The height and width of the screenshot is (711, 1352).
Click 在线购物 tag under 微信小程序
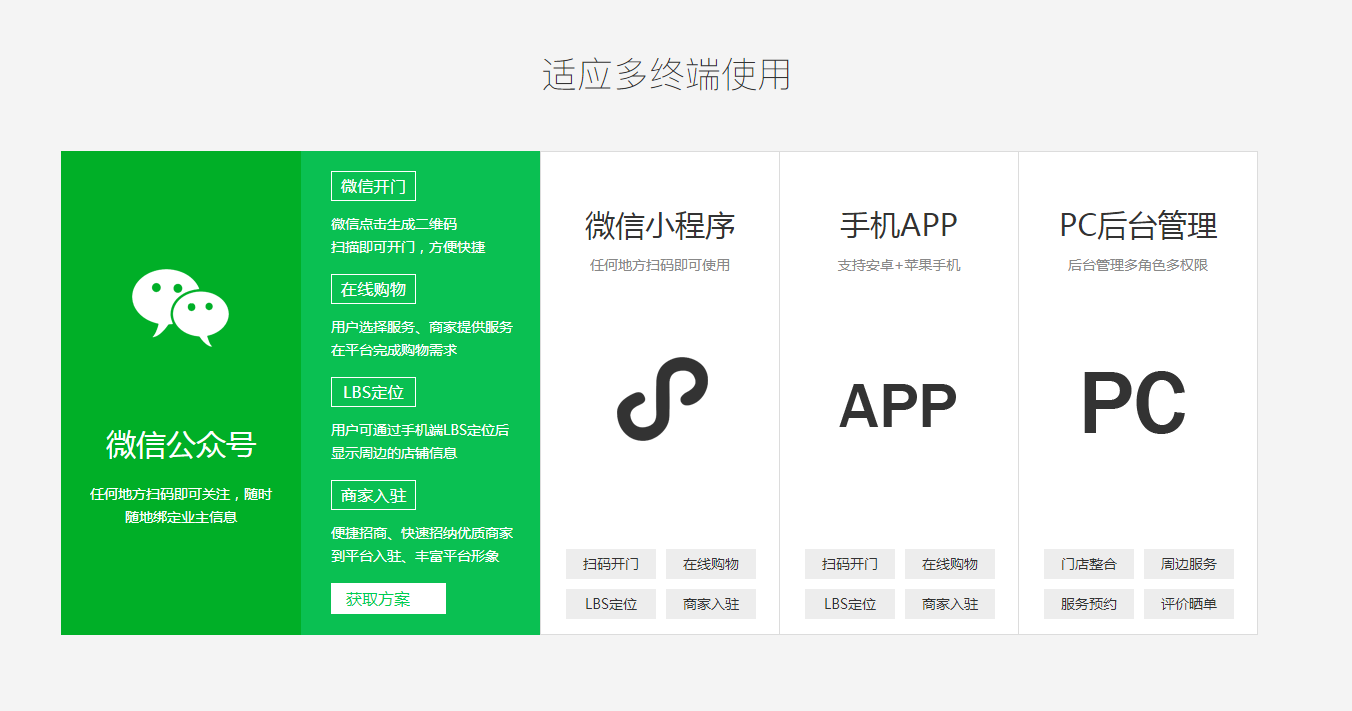point(711,564)
